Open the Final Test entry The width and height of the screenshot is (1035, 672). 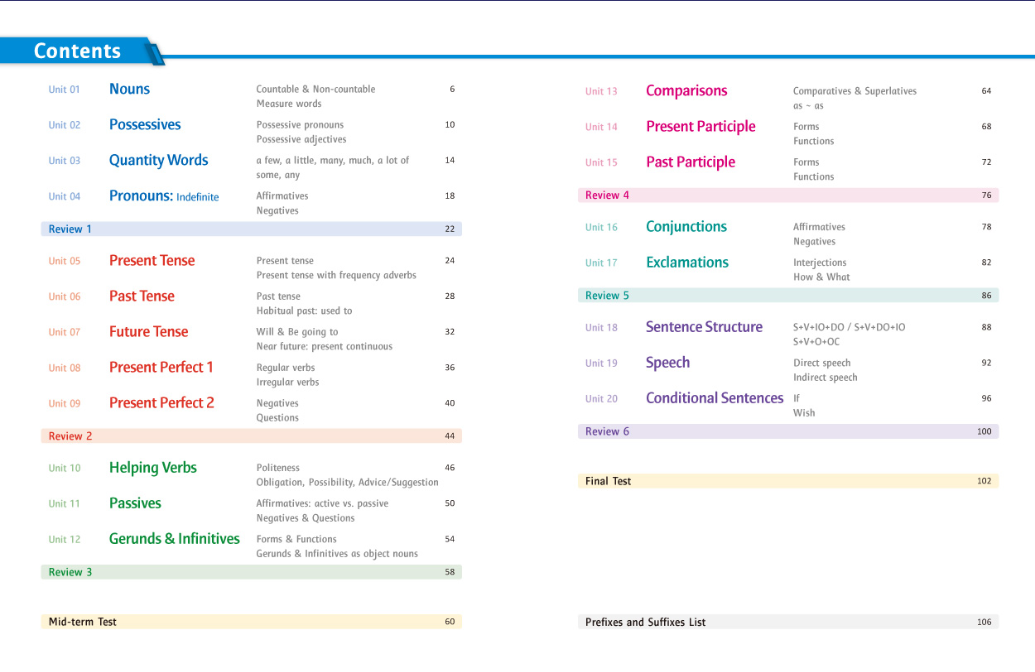coord(788,481)
